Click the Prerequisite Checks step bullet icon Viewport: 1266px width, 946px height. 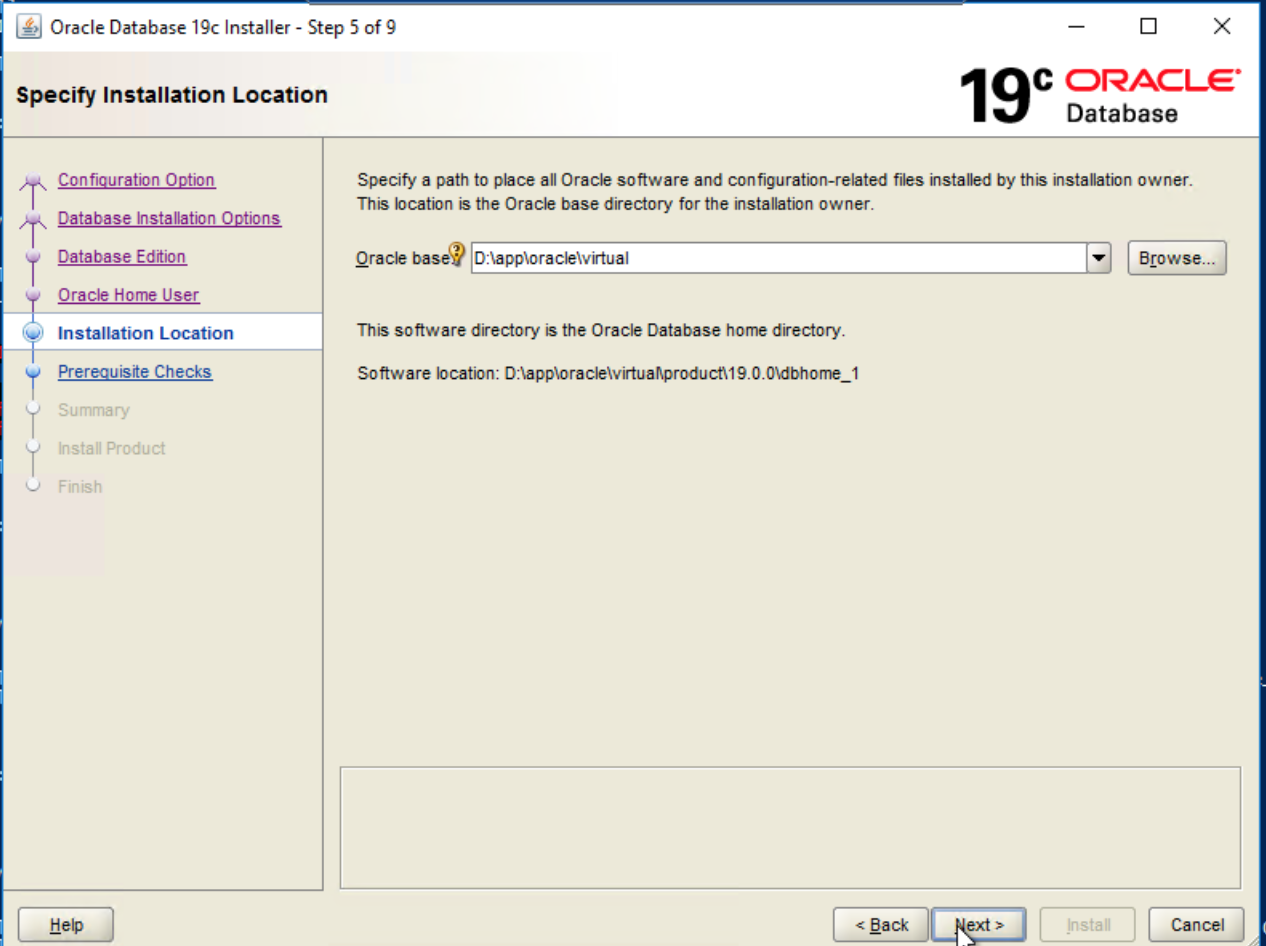click(x=33, y=372)
